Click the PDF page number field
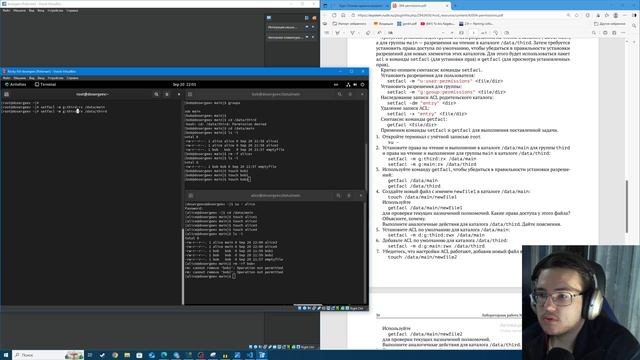 pos(473,33)
